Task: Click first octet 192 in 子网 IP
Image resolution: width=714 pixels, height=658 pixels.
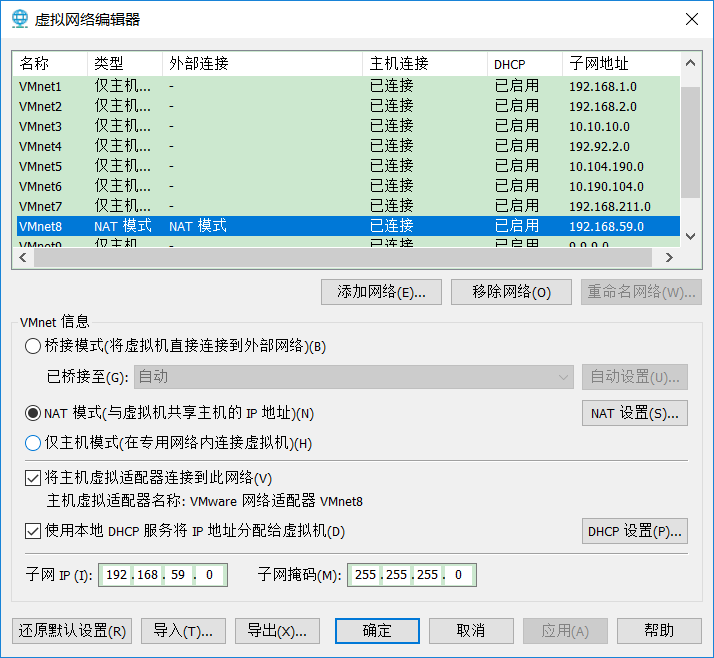Action: pyautogui.click(x=117, y=575)
